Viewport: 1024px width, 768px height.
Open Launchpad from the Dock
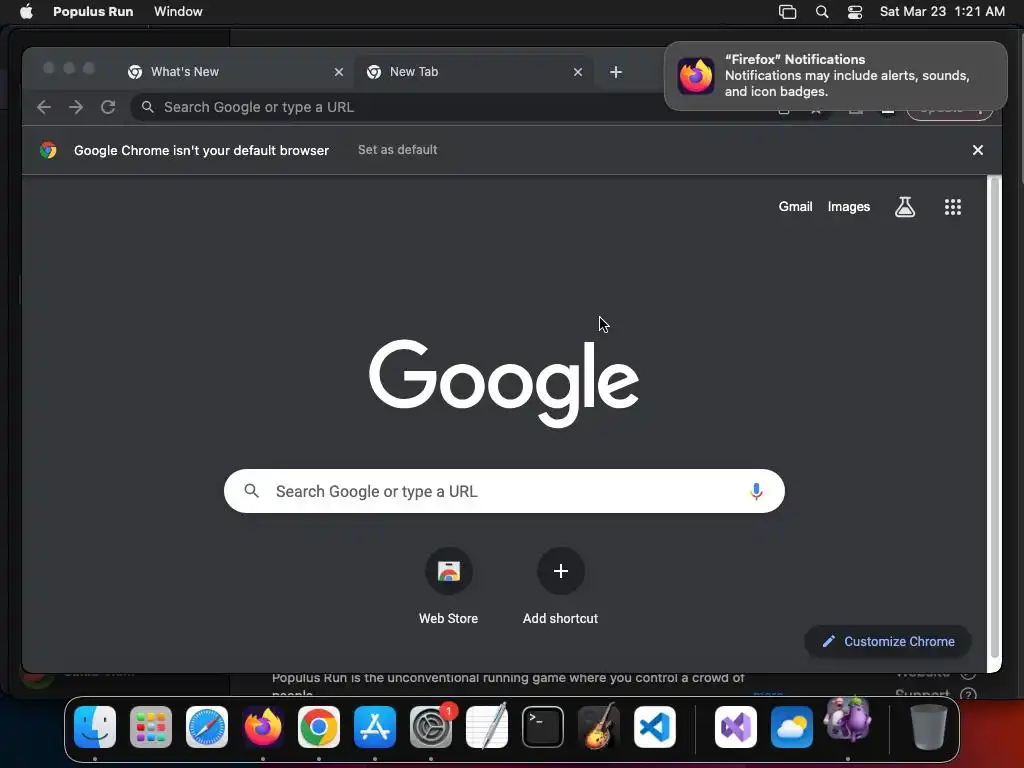(x=151, y=727)
